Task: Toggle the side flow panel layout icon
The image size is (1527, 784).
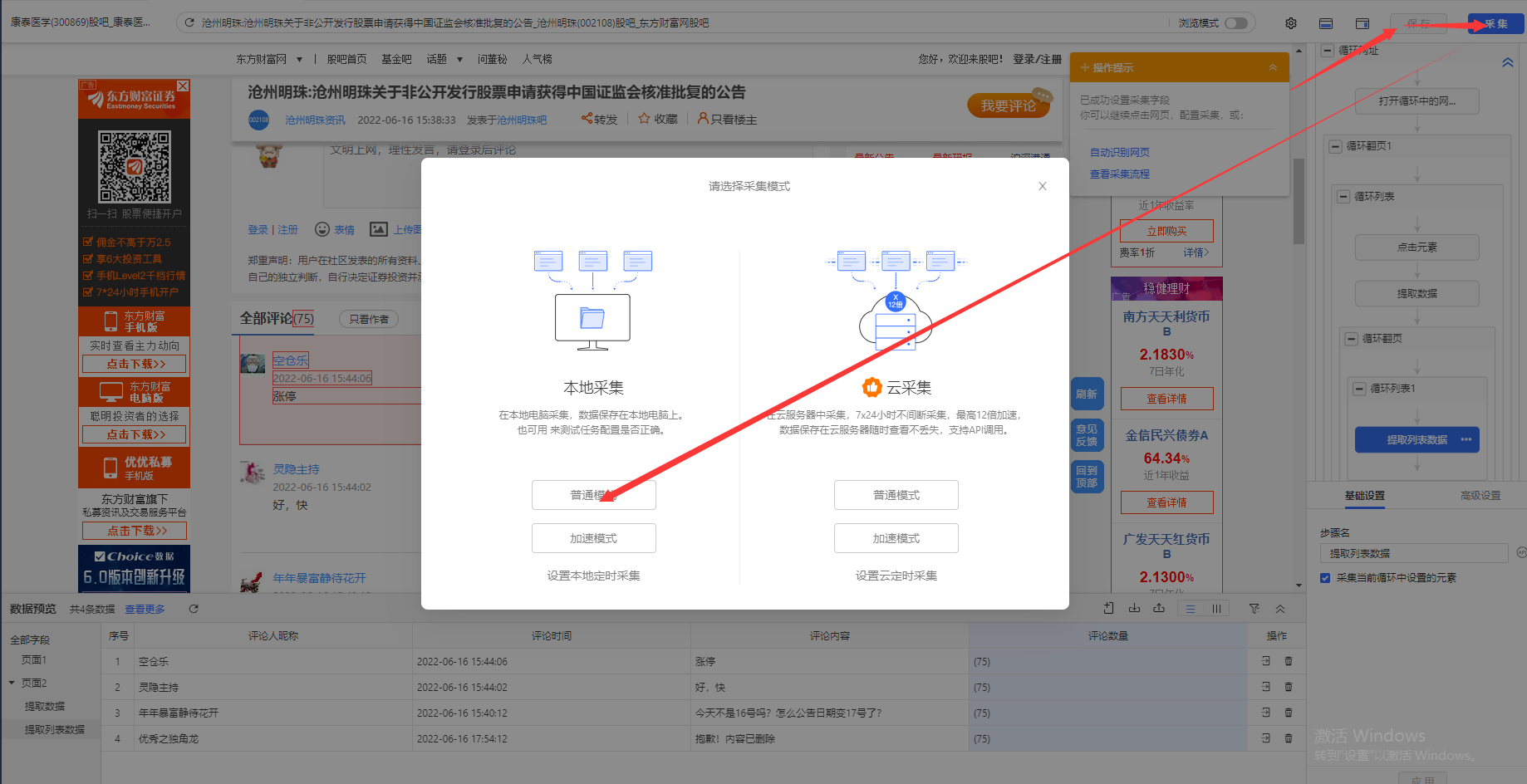Action: pos(1363,23)
